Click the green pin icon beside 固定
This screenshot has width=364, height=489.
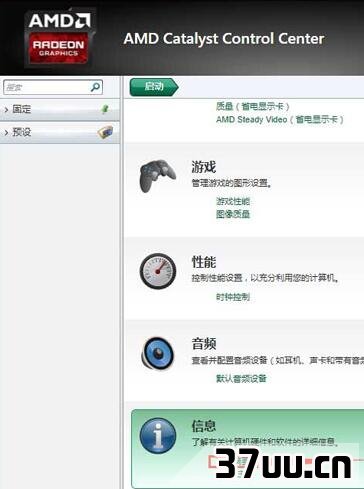click(x=105, y=109)
